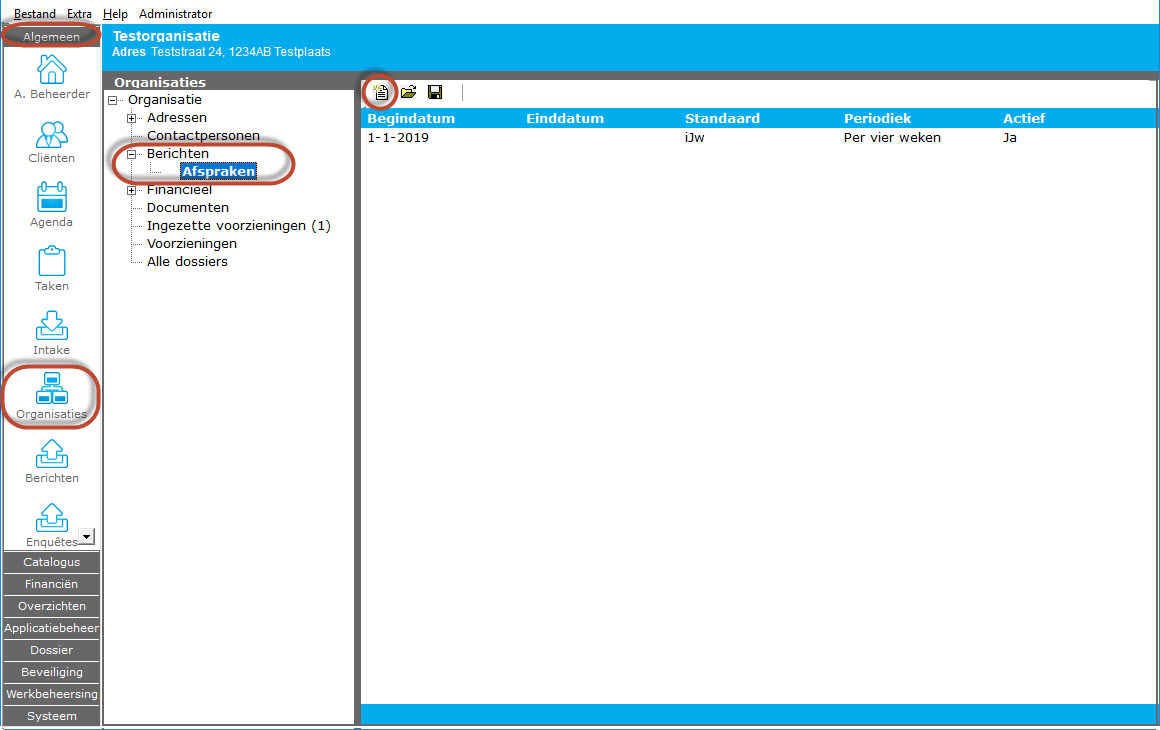Expand the Adressen tree node
Image resolution: width=1160 pixels, height=730 pixels.
[x=131, y=118]
